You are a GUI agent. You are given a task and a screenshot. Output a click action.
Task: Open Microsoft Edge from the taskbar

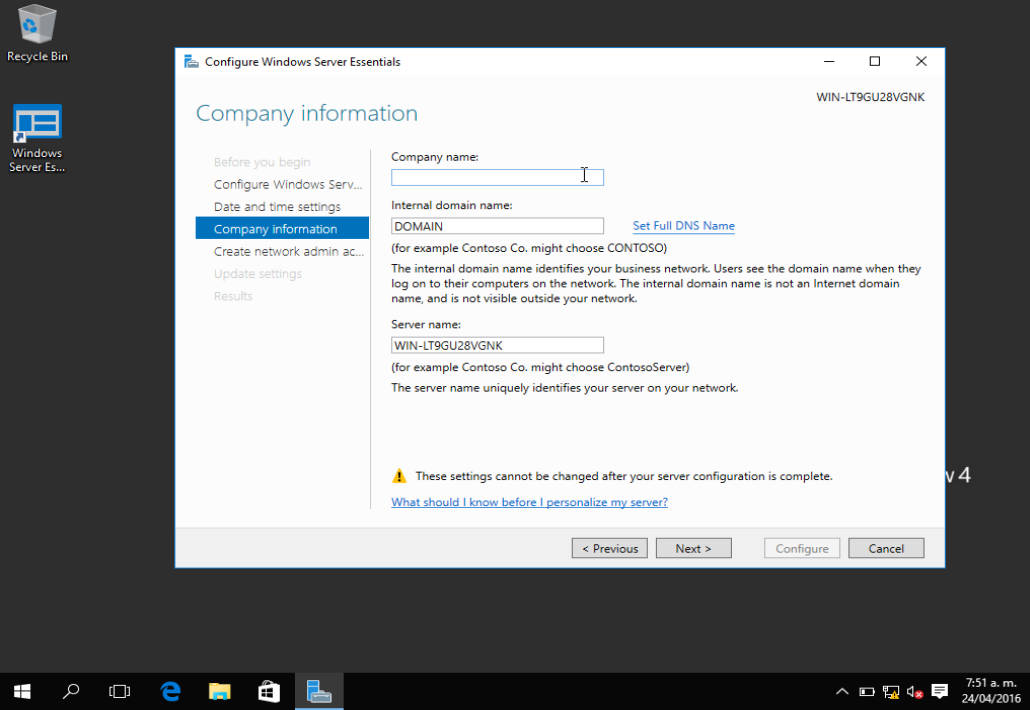pyautogui.click(x=170, y=690)
